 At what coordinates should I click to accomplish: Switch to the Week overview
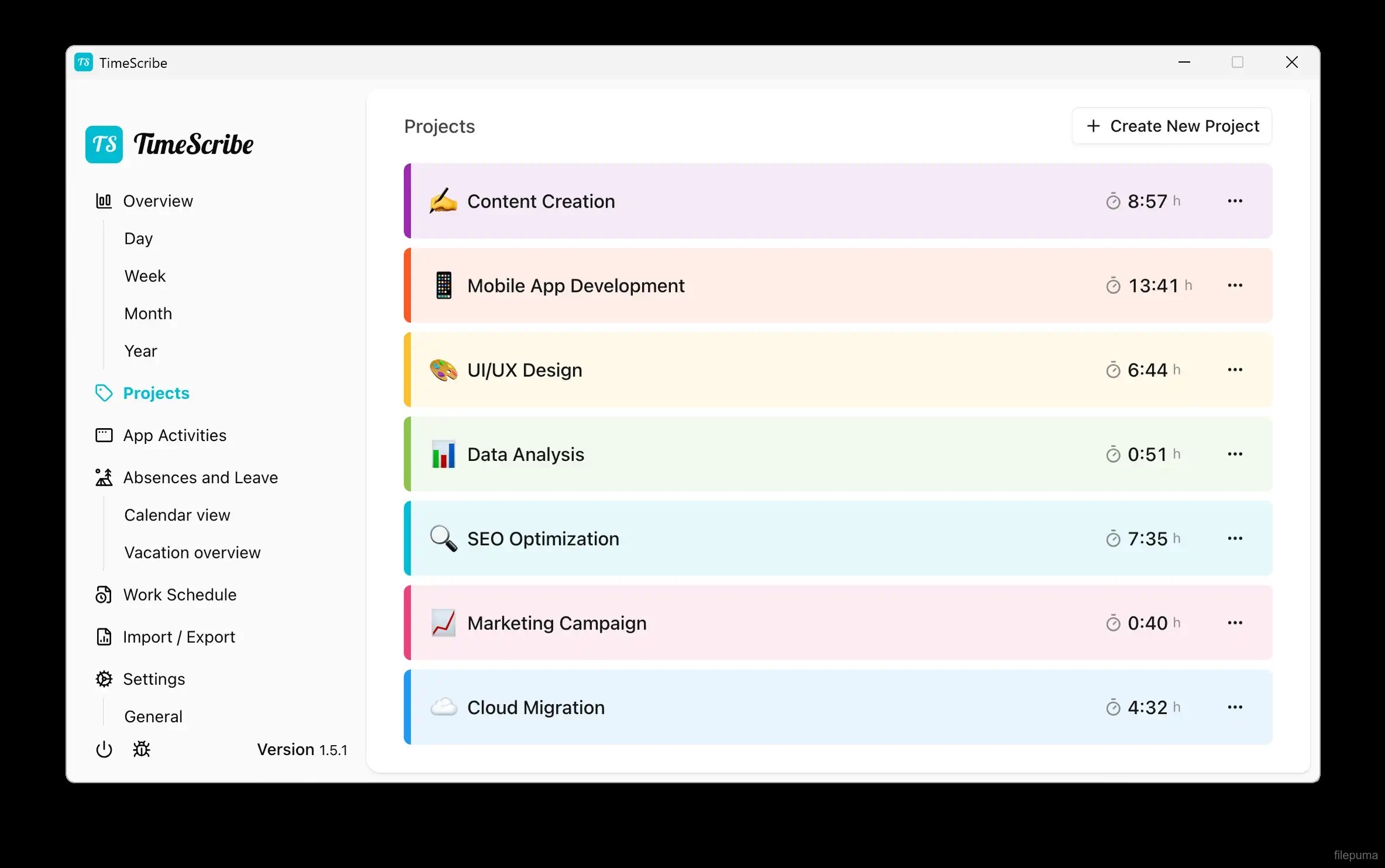(145, 276)
